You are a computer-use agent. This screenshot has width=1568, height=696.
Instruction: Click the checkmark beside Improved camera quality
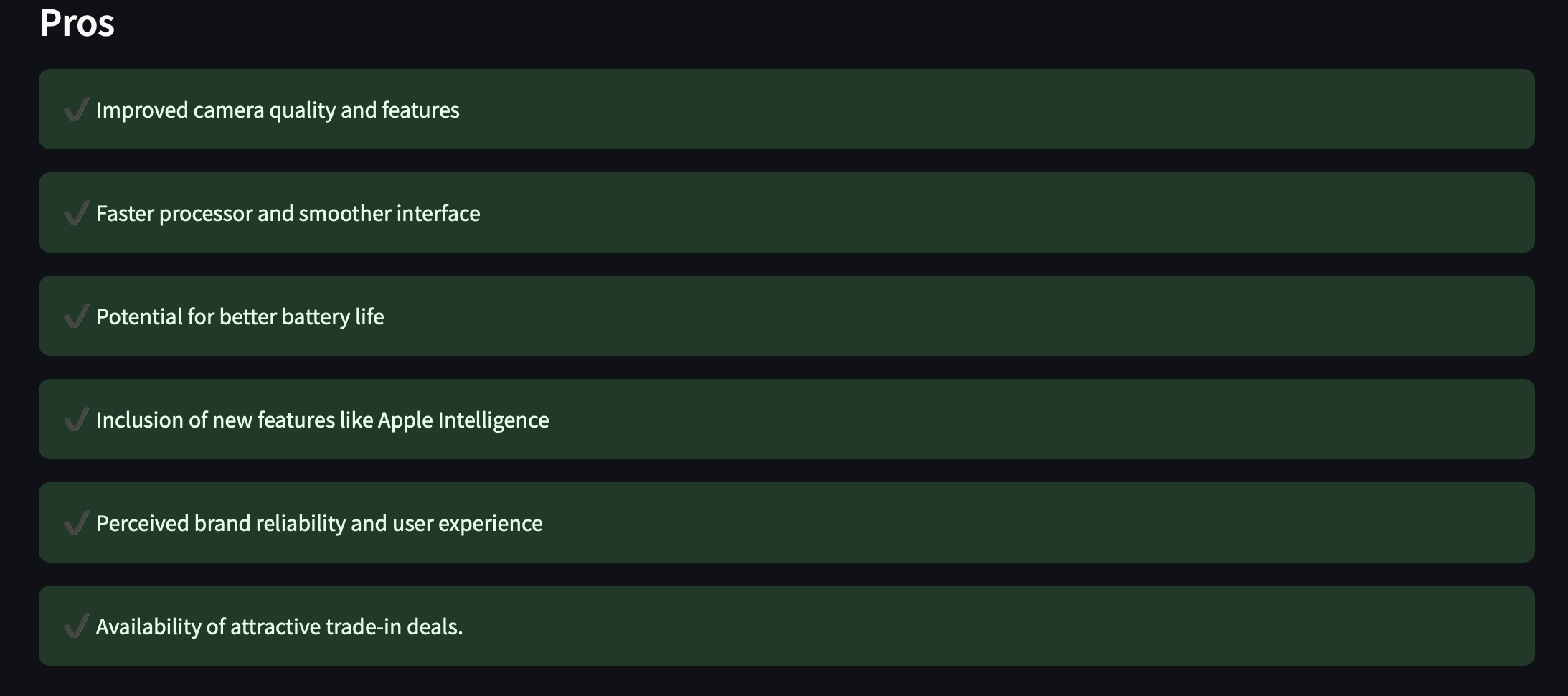[76, 110]
